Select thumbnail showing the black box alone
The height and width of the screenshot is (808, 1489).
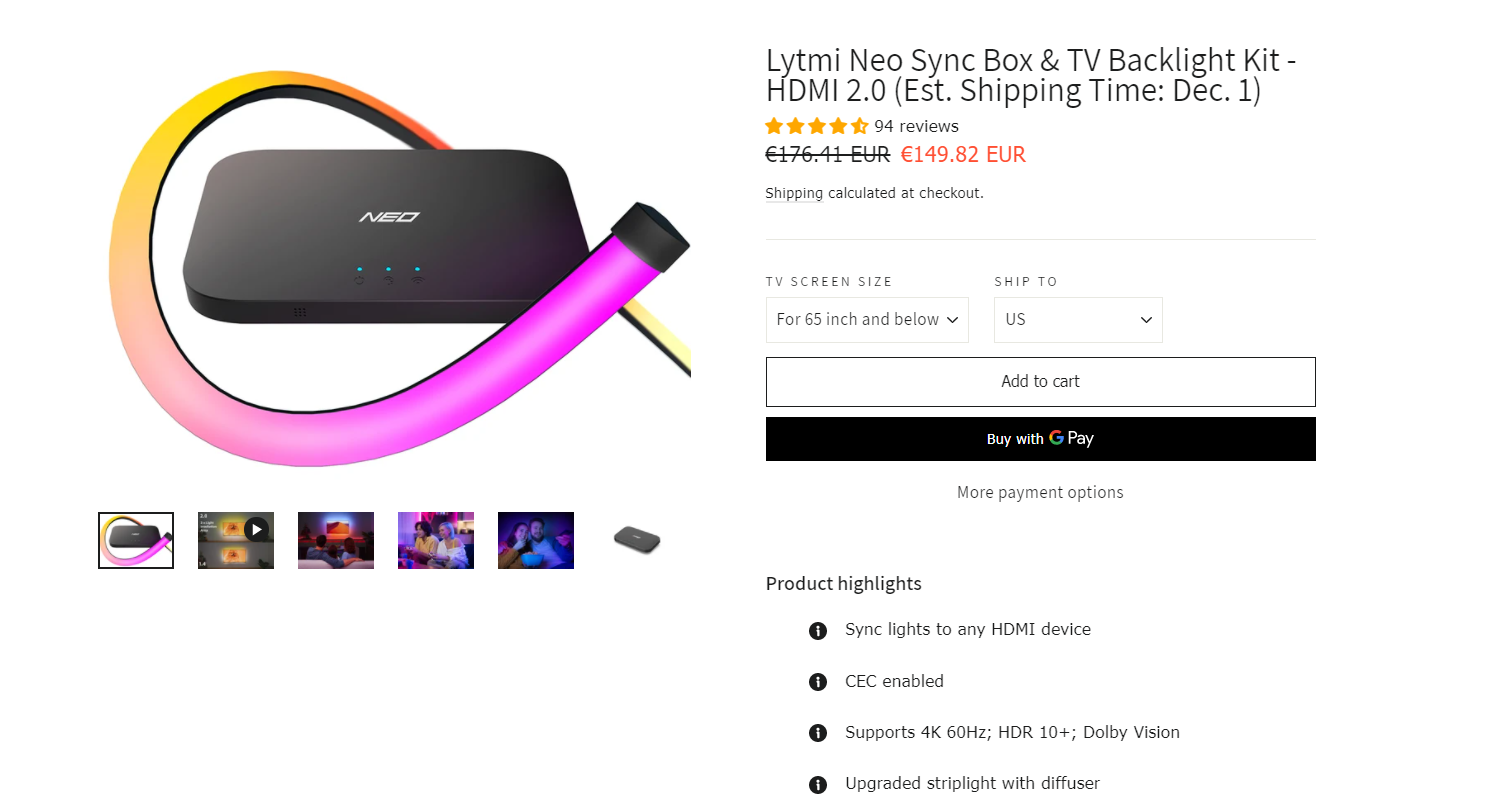[636, 540]
